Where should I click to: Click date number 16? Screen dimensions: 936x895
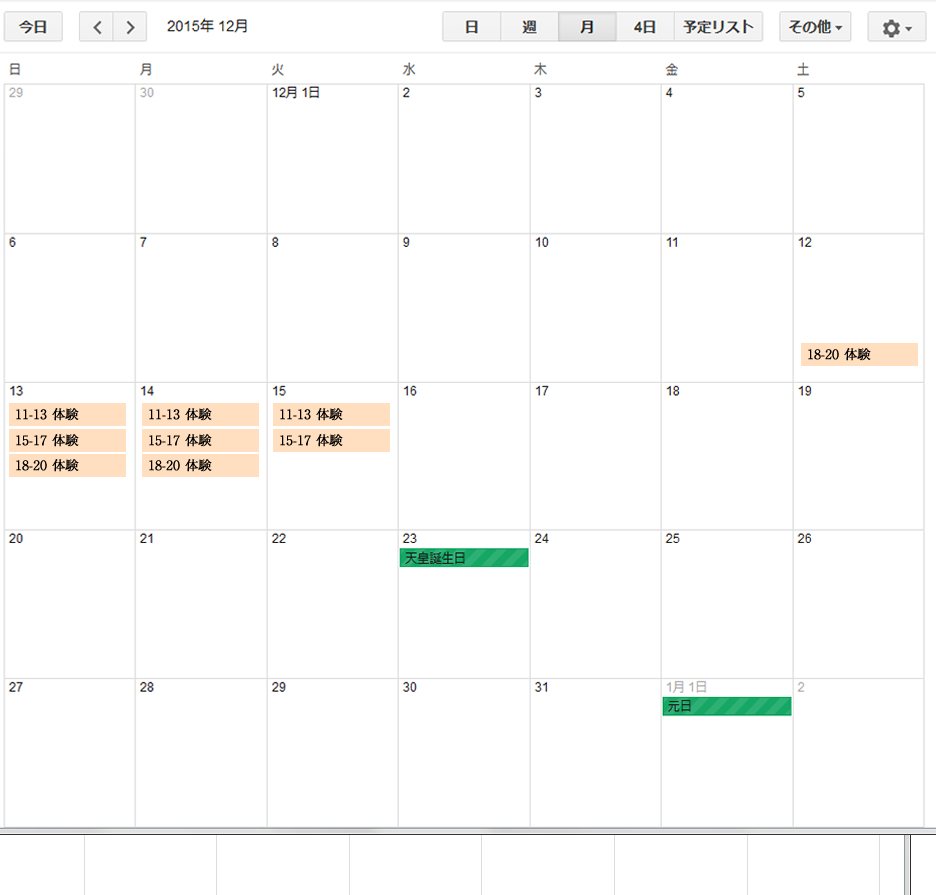pos(410,391)
